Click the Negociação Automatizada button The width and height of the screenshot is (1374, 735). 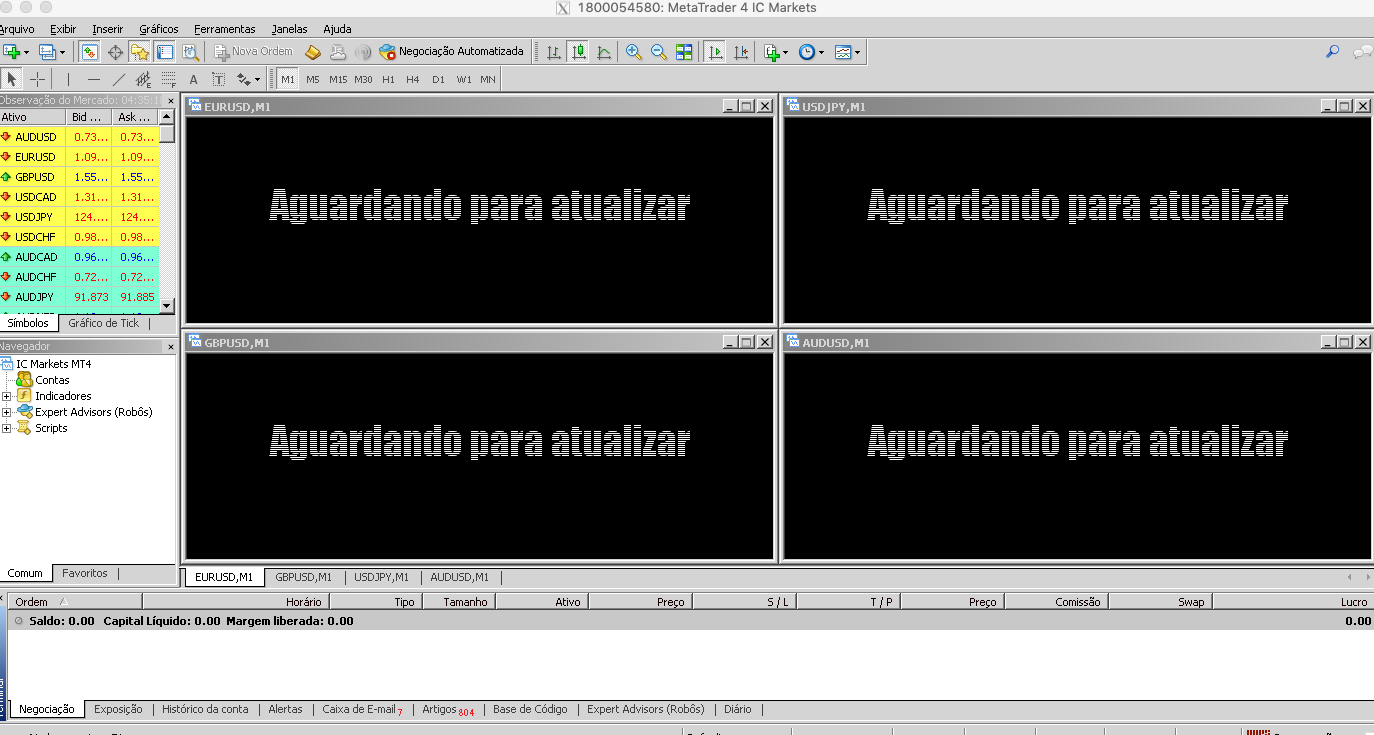click(x=452, y=52)
